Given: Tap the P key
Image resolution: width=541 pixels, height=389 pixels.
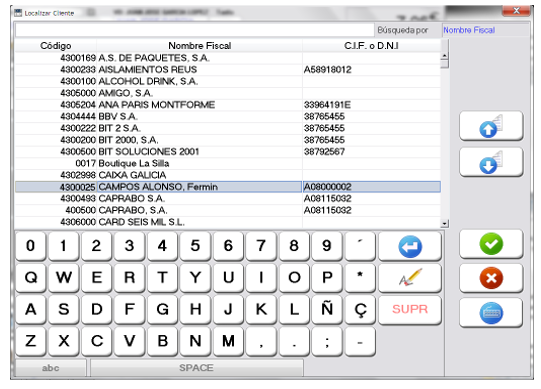Looking at the screenshot, I should [x=327, y=278].
